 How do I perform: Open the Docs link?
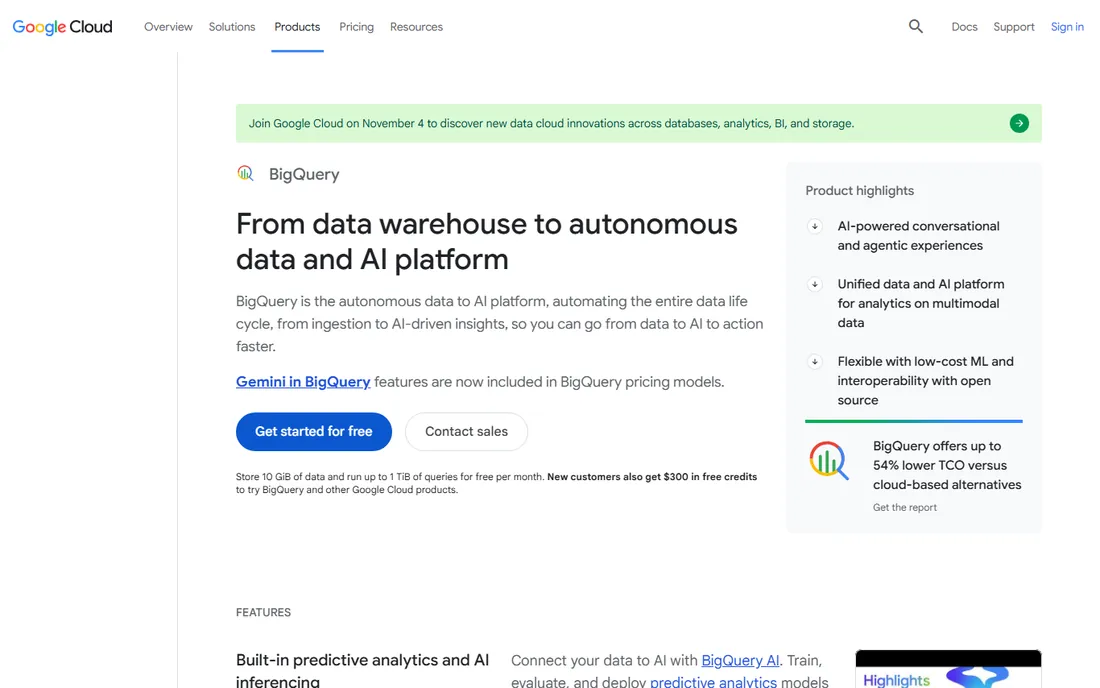964,27
